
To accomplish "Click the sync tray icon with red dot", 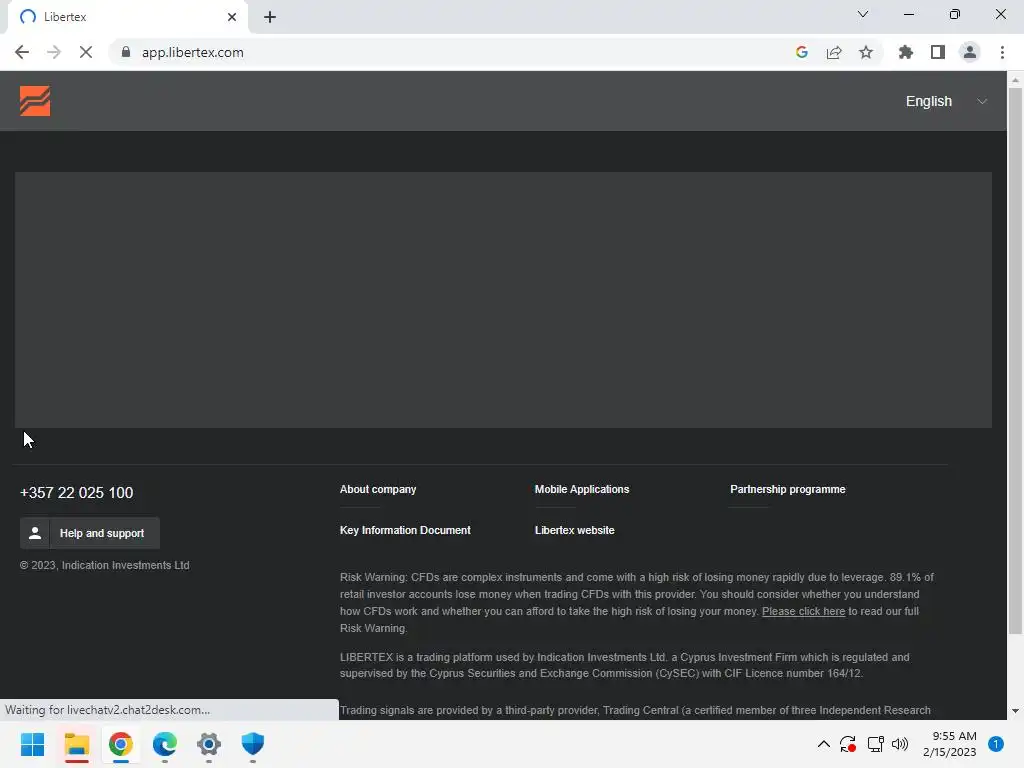I will click(848, 744).
